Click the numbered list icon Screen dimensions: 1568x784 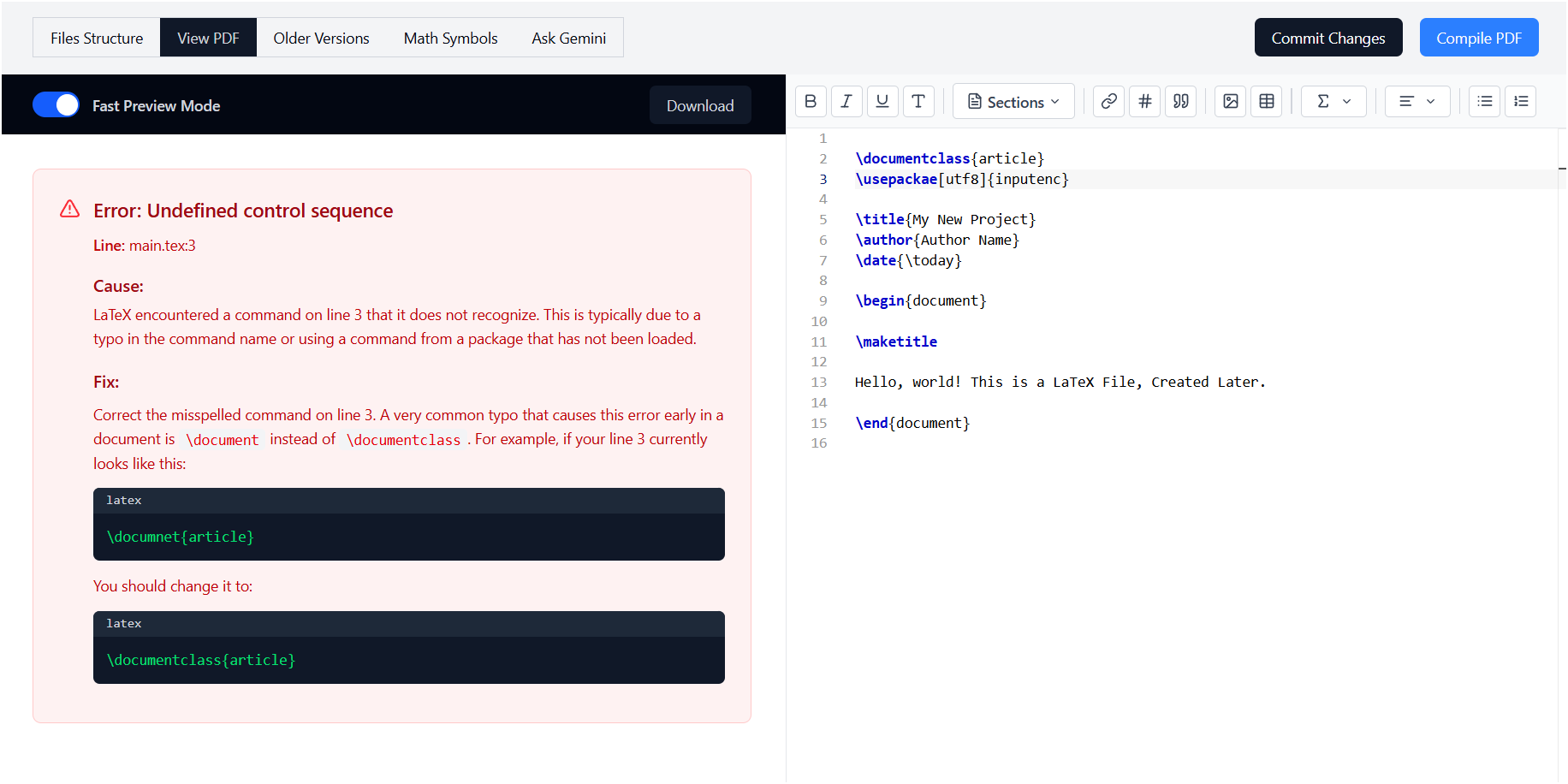coord(1521,101)
